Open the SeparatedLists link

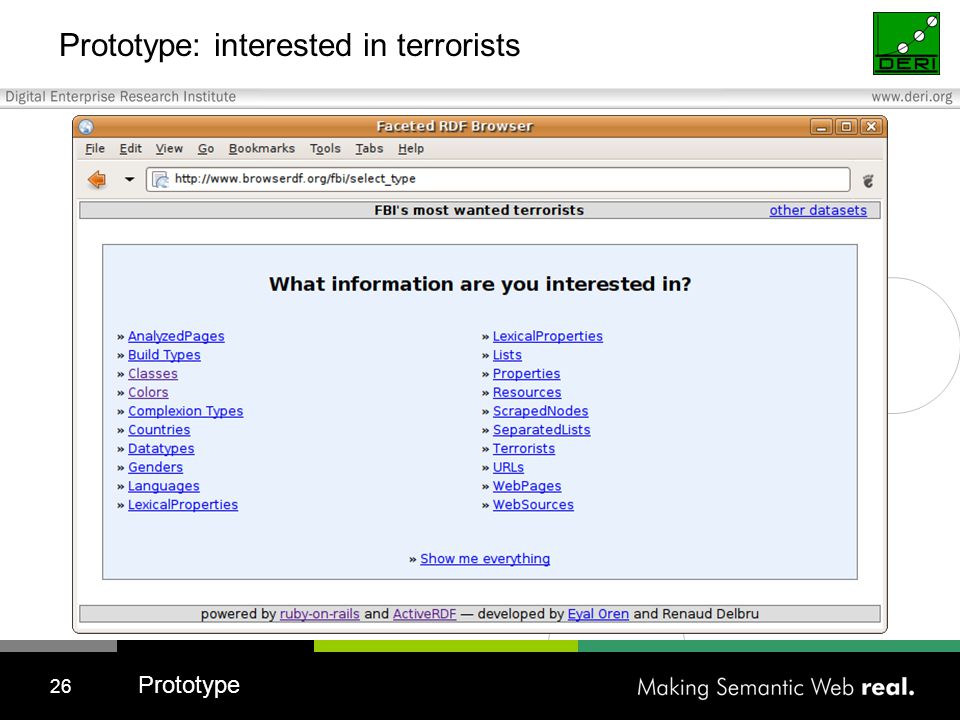coord(542,430)
